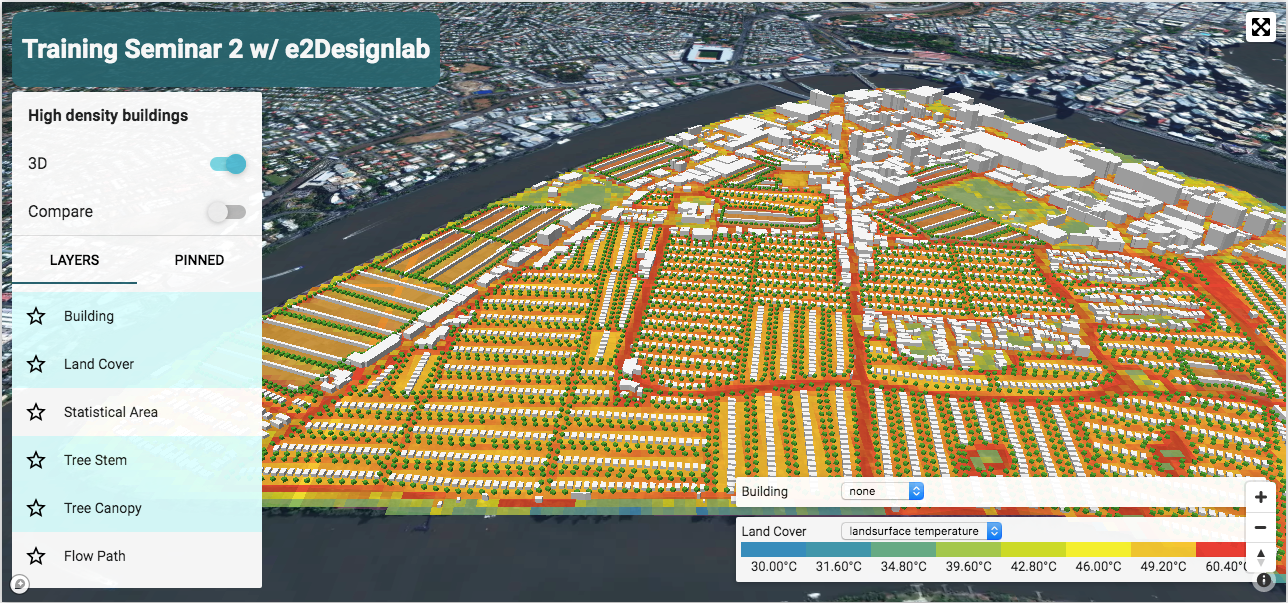
Task: Star the Land Cover layer
Action: click(36, 364)
